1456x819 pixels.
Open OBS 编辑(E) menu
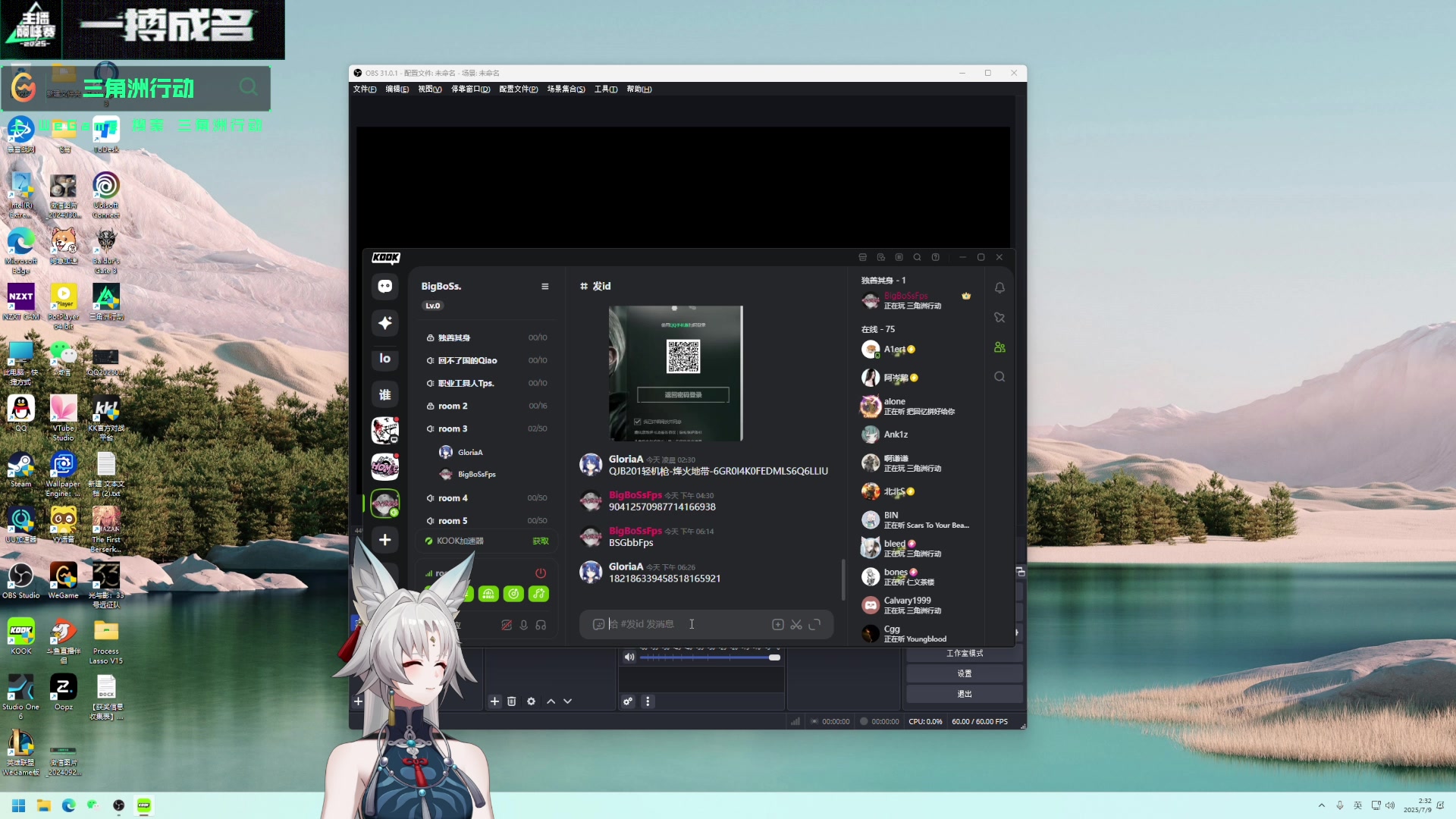coord(397,89)
